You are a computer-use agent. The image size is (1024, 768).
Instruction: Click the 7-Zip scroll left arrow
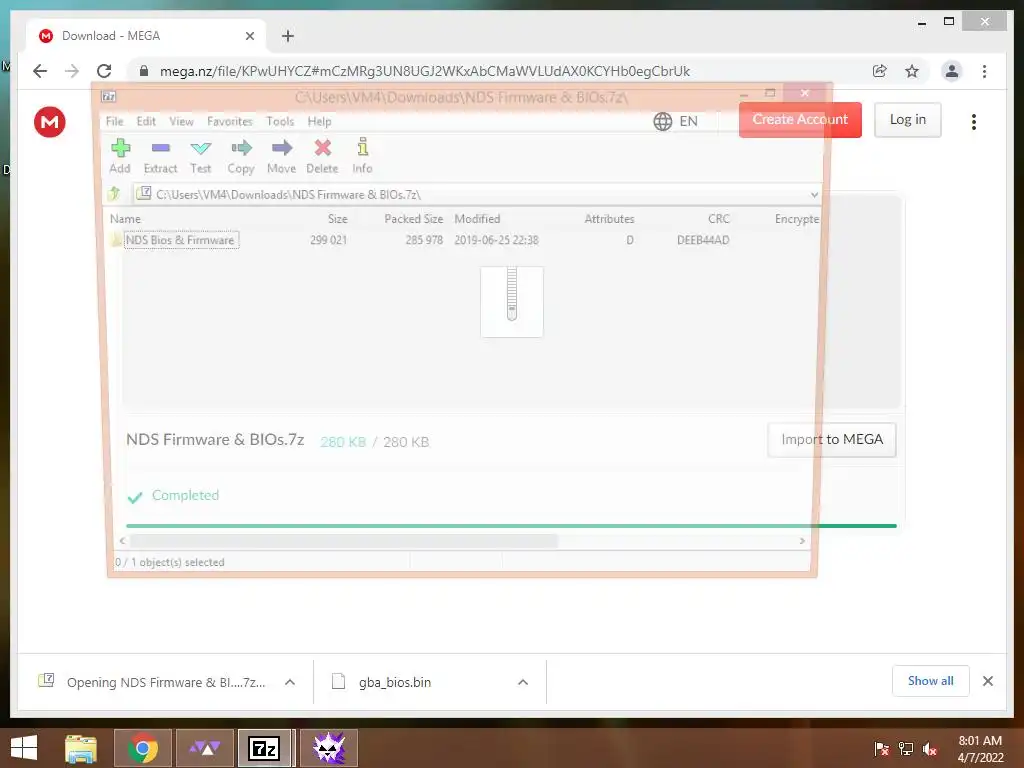(x=122, y=541)
